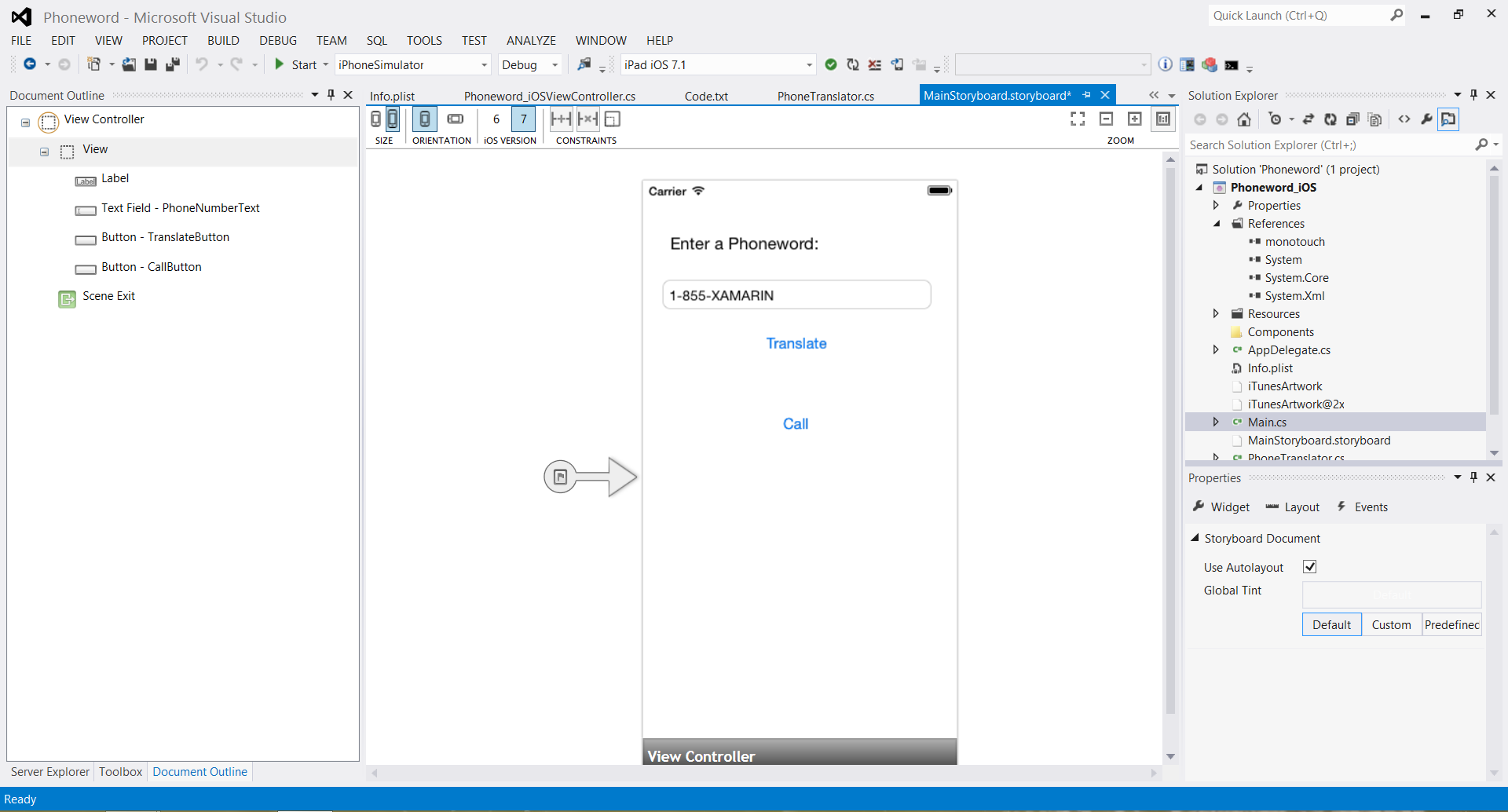Toggle the Use Autolayout checkbox
This screenshot has width=1508, height=812.
(1309, 567)
